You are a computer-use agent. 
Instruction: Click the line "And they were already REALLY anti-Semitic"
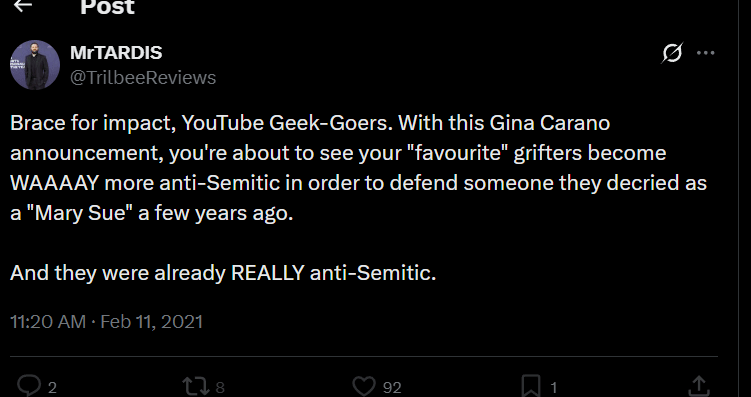point(223,273)
